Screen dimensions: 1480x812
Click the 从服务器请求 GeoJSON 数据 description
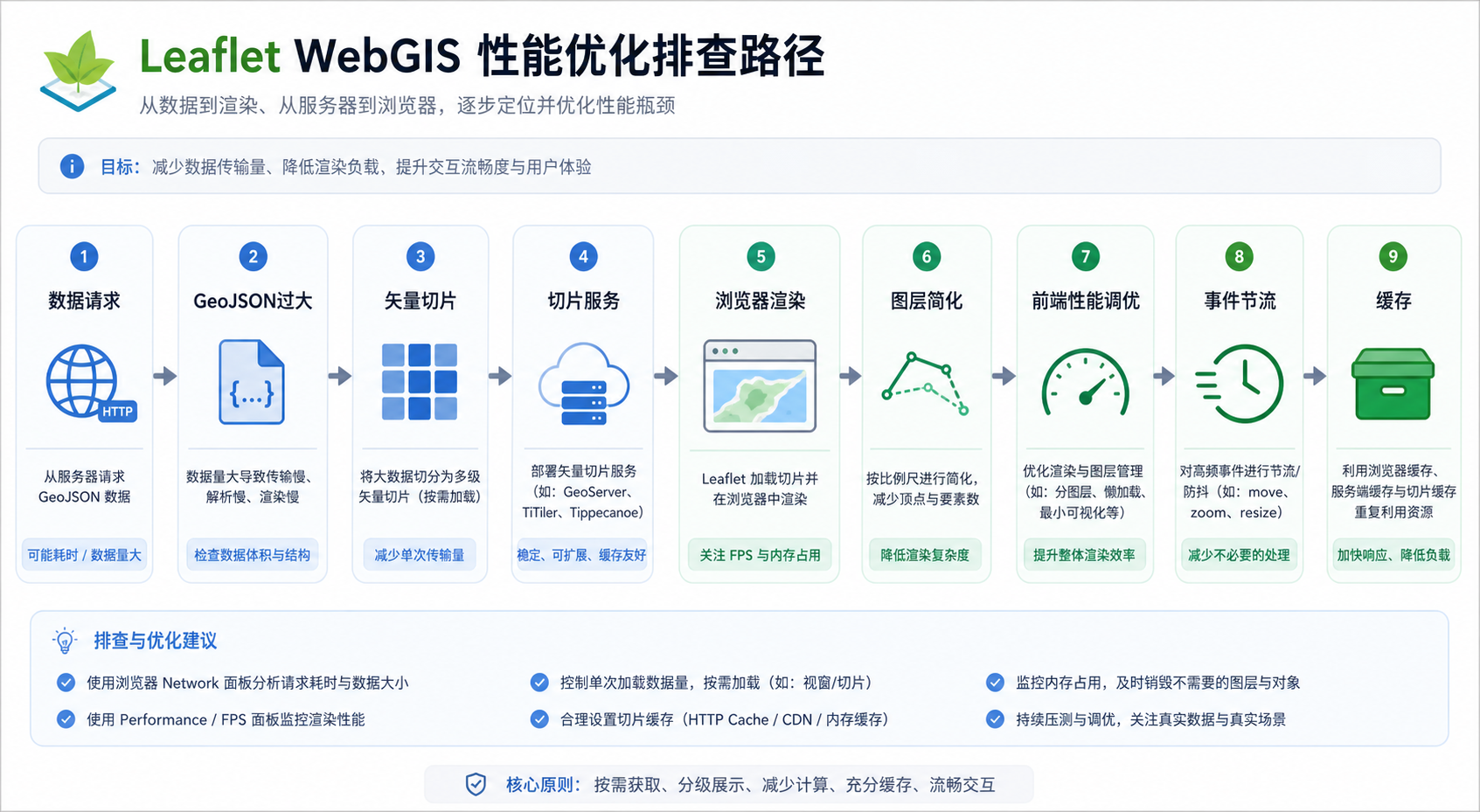[x=84, y=487]
